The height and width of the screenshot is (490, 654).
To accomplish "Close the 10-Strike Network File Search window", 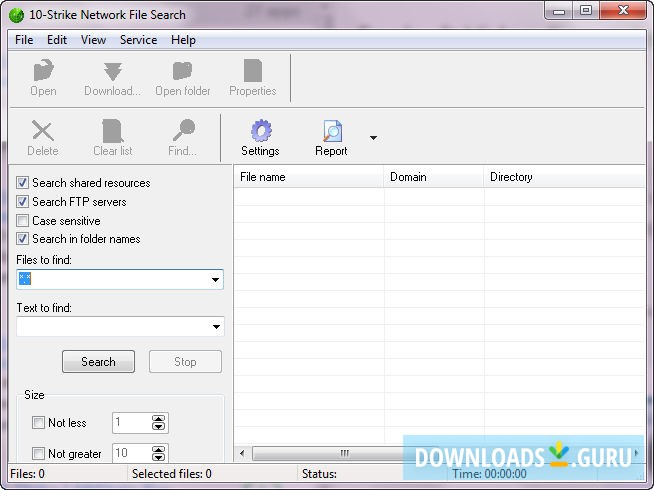I will pyautogui.click(x=624, y=10).
